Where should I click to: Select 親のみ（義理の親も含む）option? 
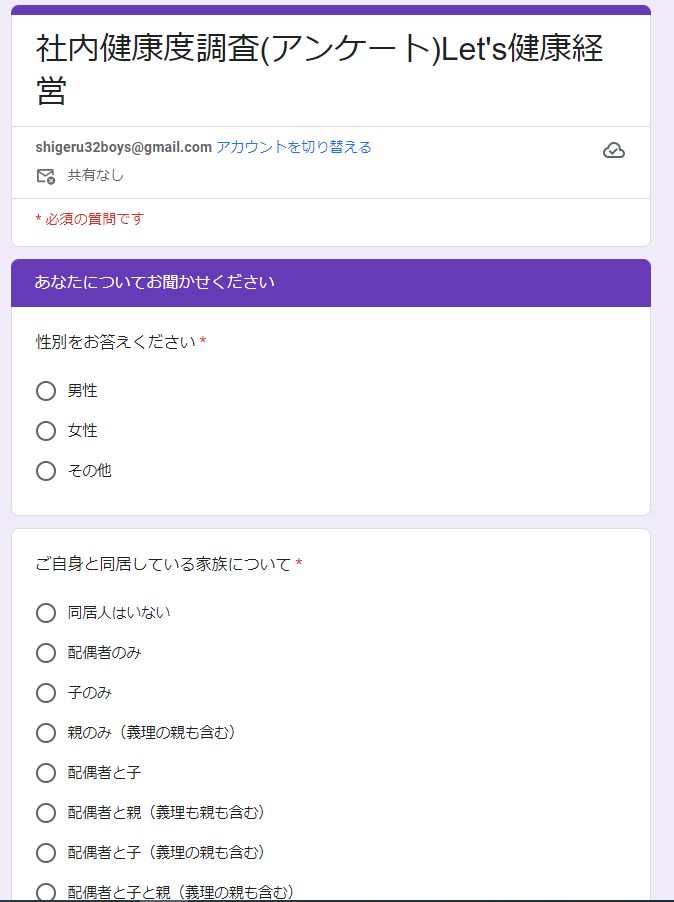[x=46, y=733]
